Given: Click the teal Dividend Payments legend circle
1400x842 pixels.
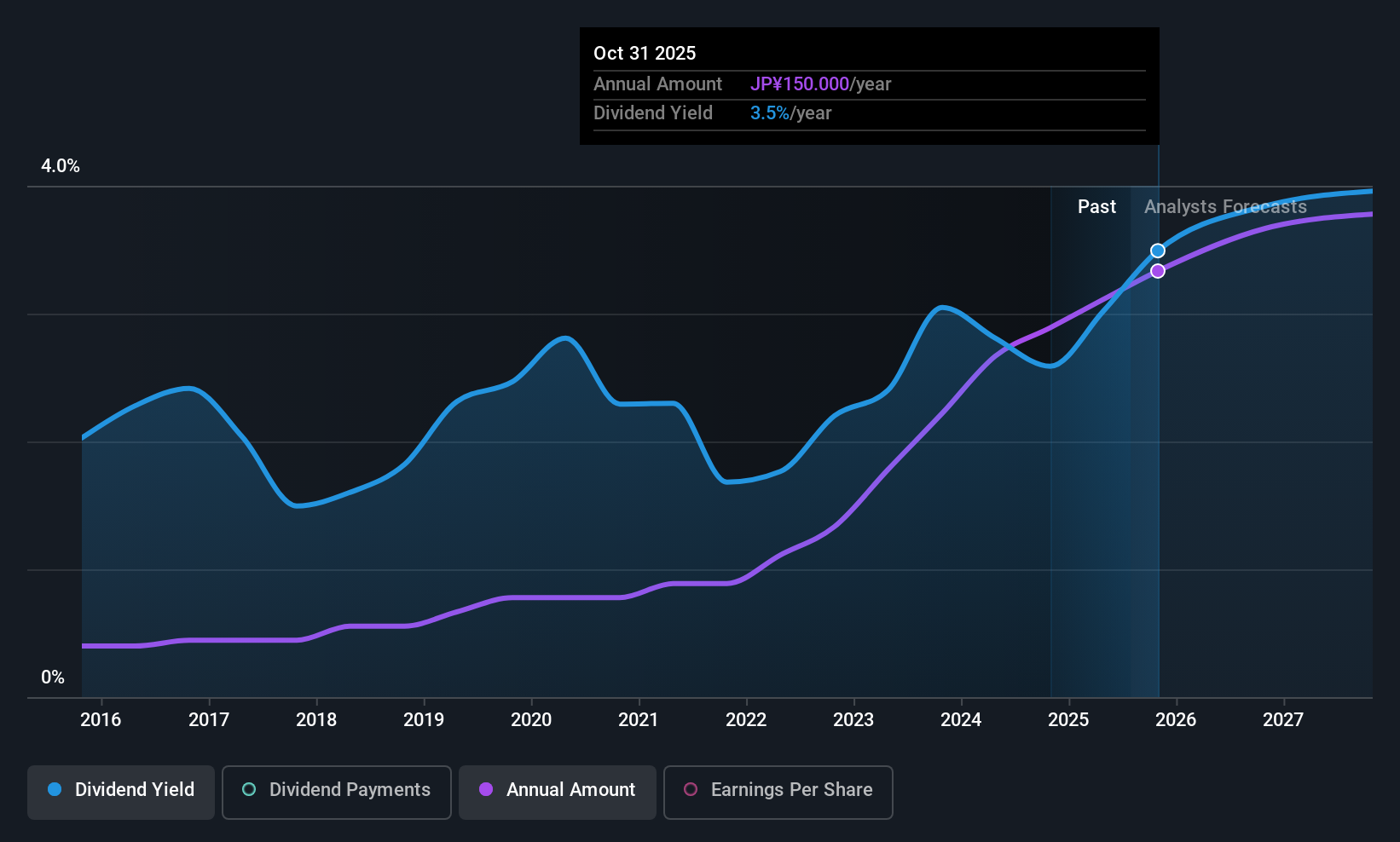Looking at the screenshot, I should click(249, 789).
